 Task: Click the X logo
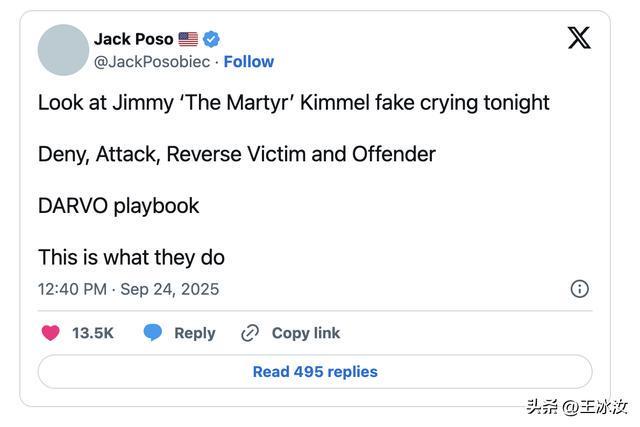[579, 38]
